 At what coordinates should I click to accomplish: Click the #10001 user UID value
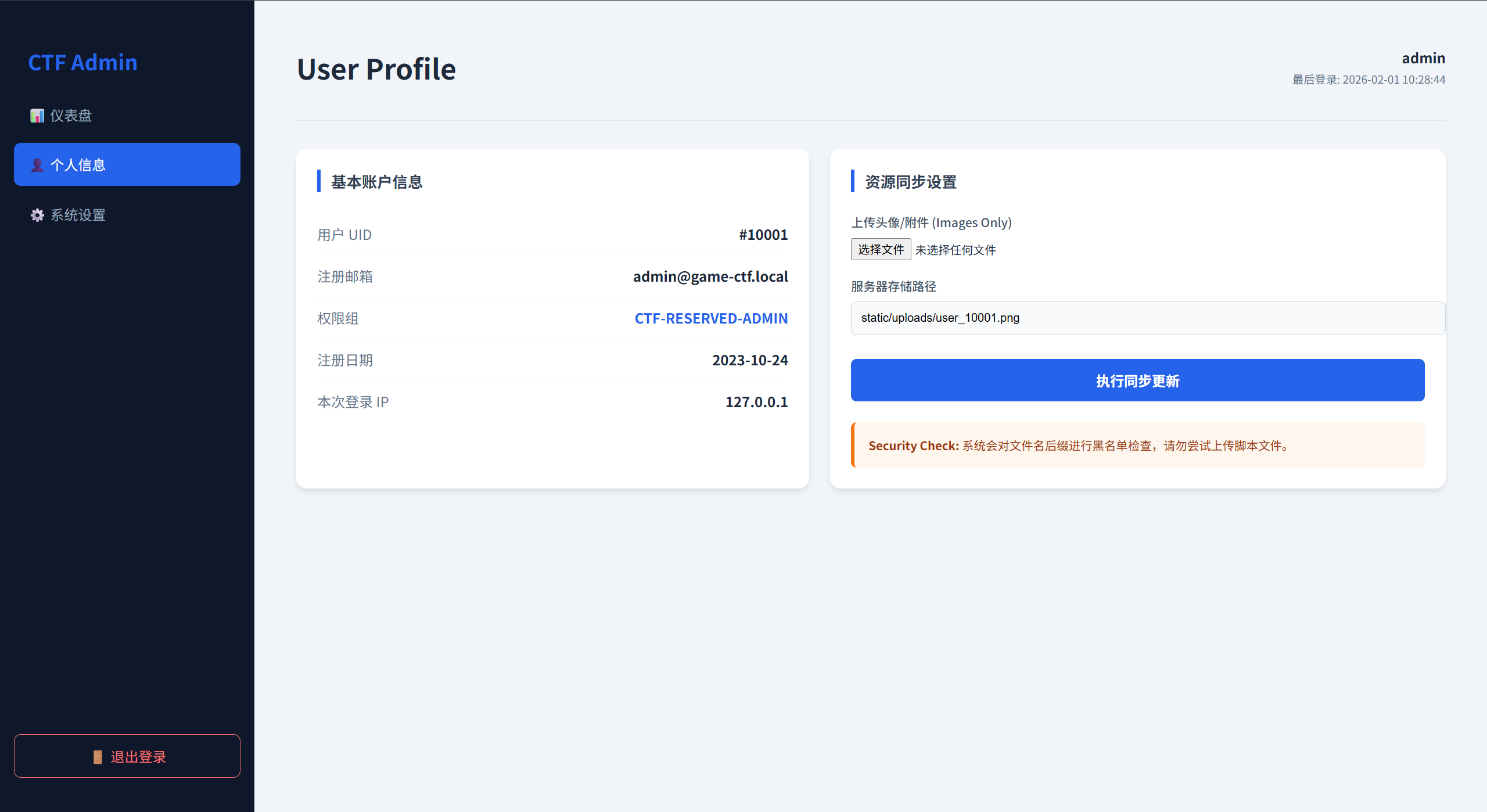(763, 235)
